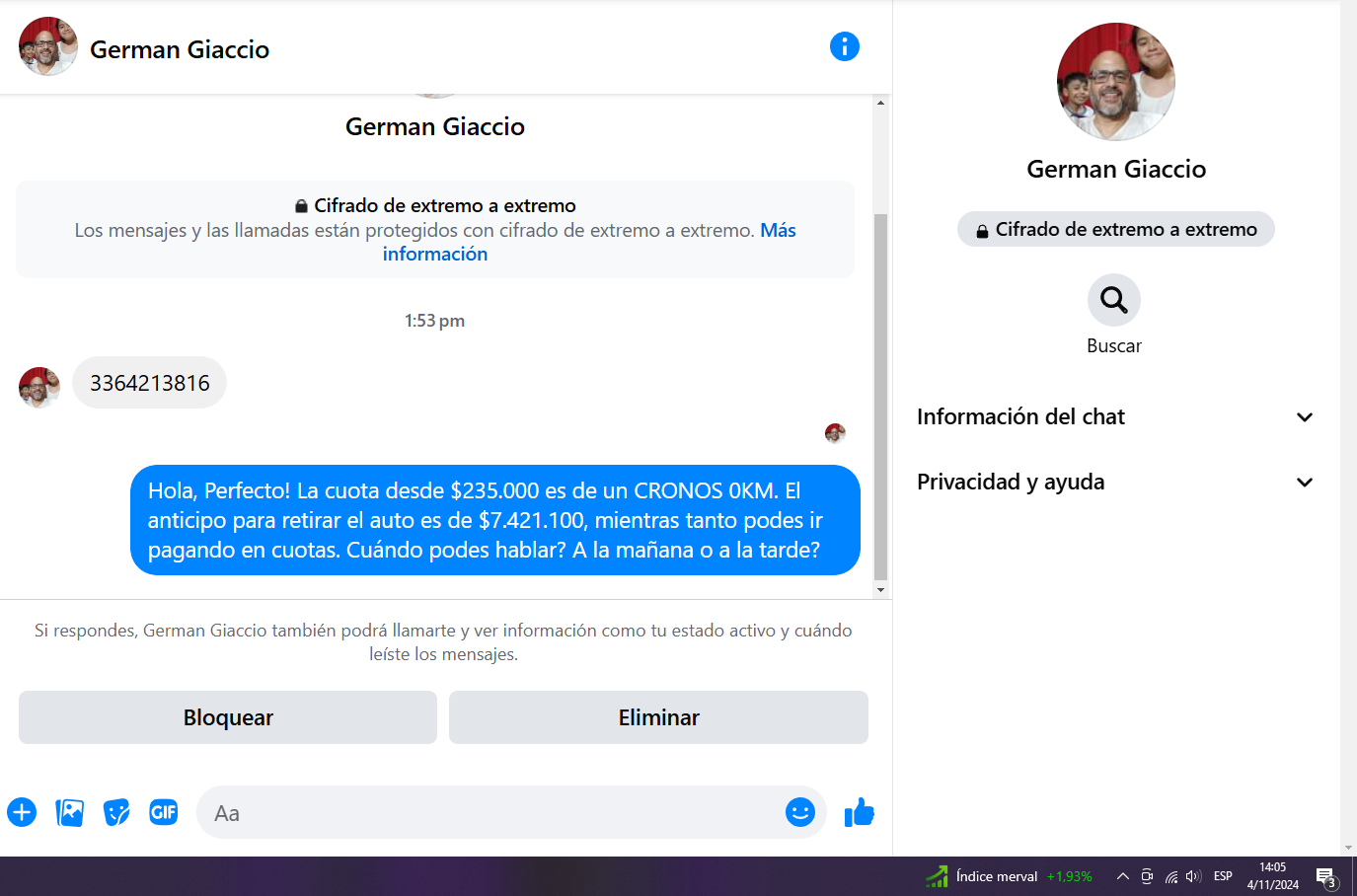Click Cifrado de extremo a extremo badge
The width and height of the screenshot is (1357, 896).
(x=1115, y=229)
